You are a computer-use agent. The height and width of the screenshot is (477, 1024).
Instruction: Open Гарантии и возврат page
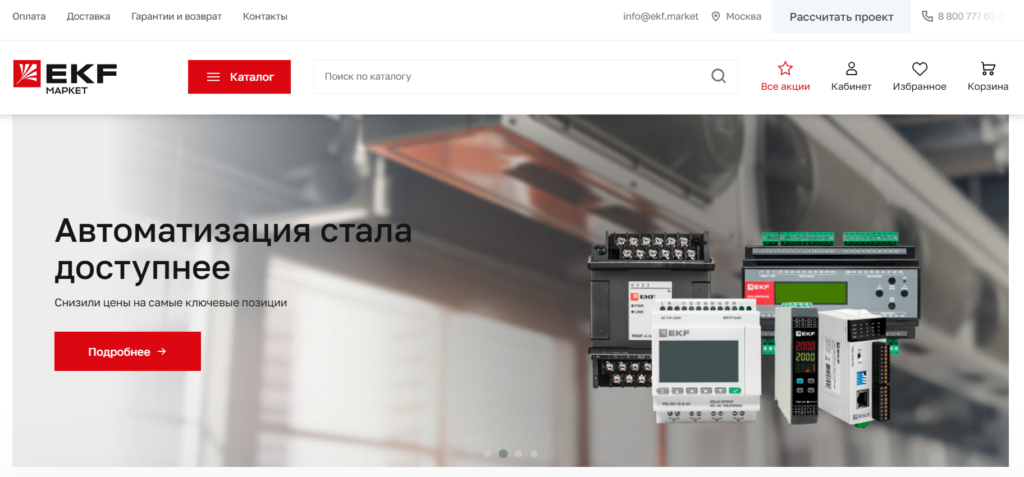pyautogui.click(x=176, y=16)
